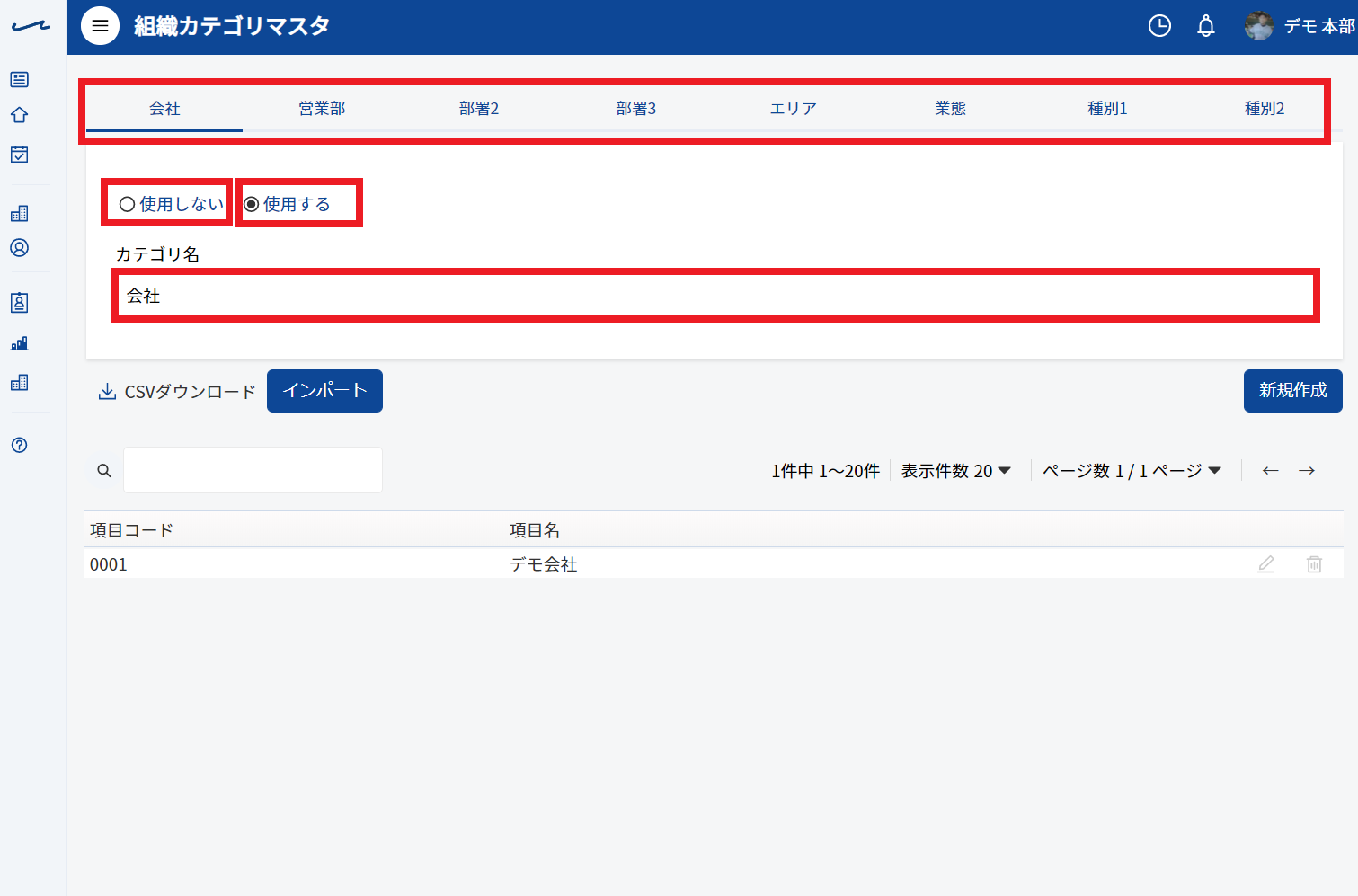Viewport: 1358px width, 896px height.
Task: Open the 表示件数 20 dropdown
Action: (x=956, y=471)
